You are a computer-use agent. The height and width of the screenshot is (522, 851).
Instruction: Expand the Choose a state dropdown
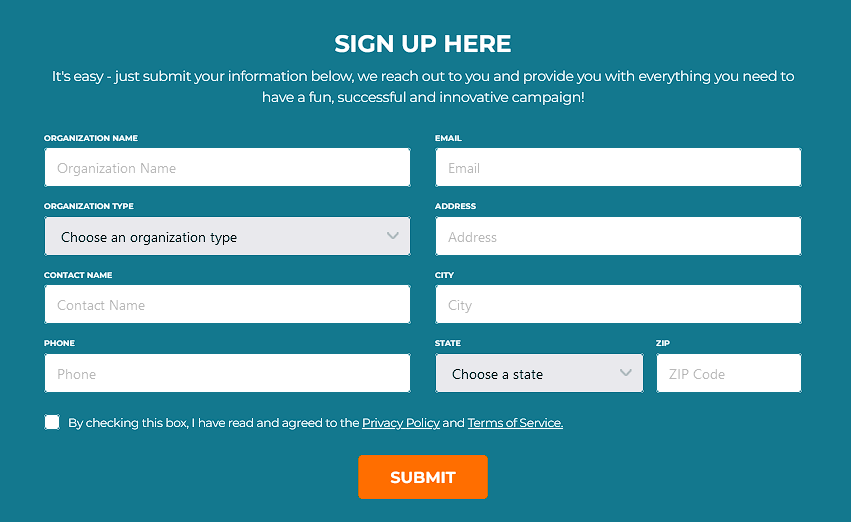coord(539,373)
